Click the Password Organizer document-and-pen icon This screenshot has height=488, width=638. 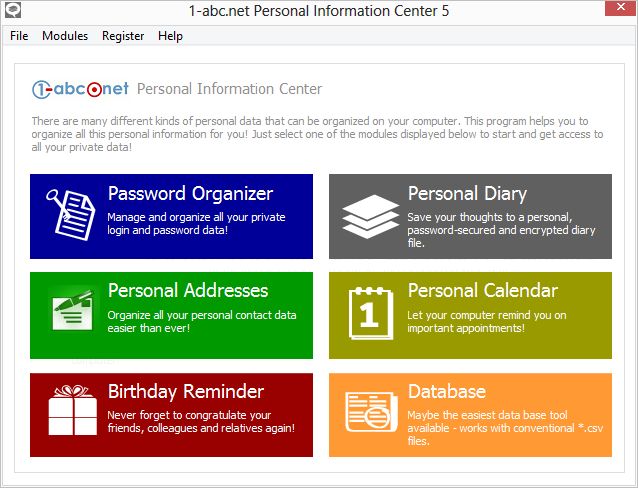pyautogui.click(x=70, y=213)
